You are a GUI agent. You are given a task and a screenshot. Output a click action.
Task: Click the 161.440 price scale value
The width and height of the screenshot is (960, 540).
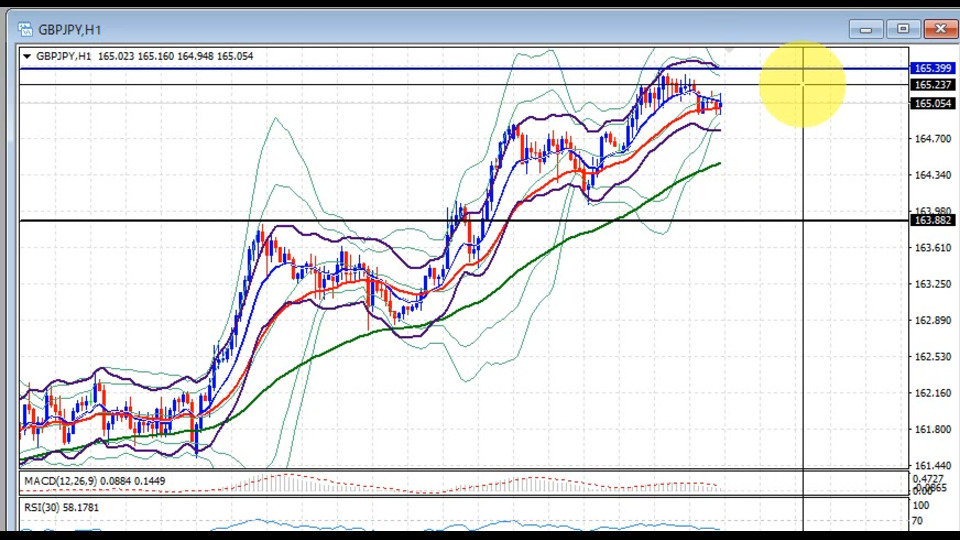(x=933, y=466)
